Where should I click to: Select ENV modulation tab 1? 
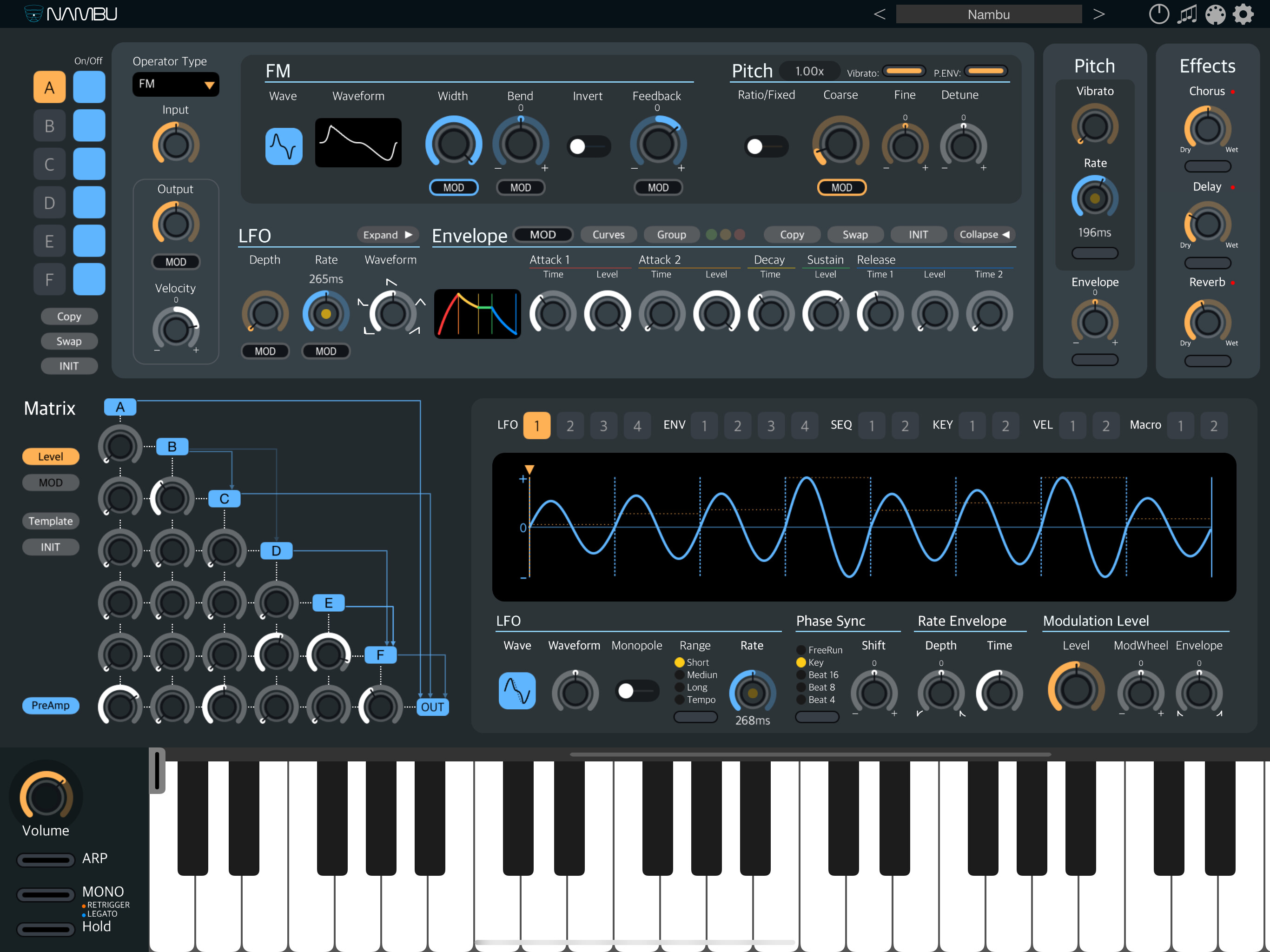point(704,425)
